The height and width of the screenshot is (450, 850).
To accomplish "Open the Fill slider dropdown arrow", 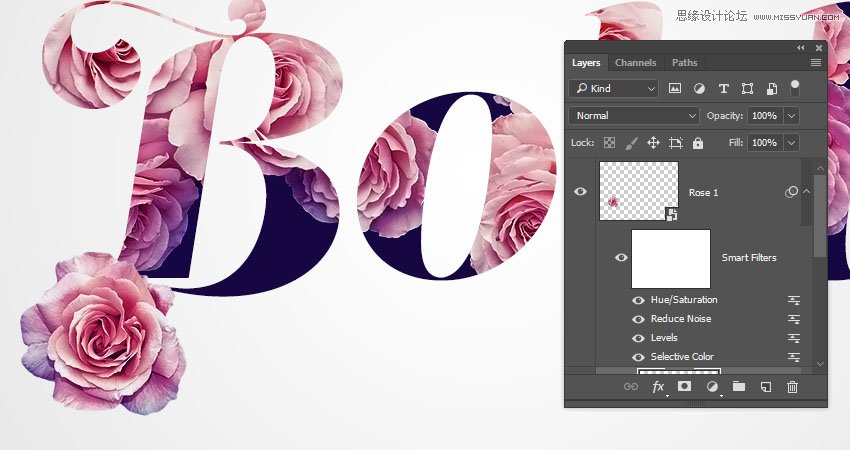I will pos(791,143).
